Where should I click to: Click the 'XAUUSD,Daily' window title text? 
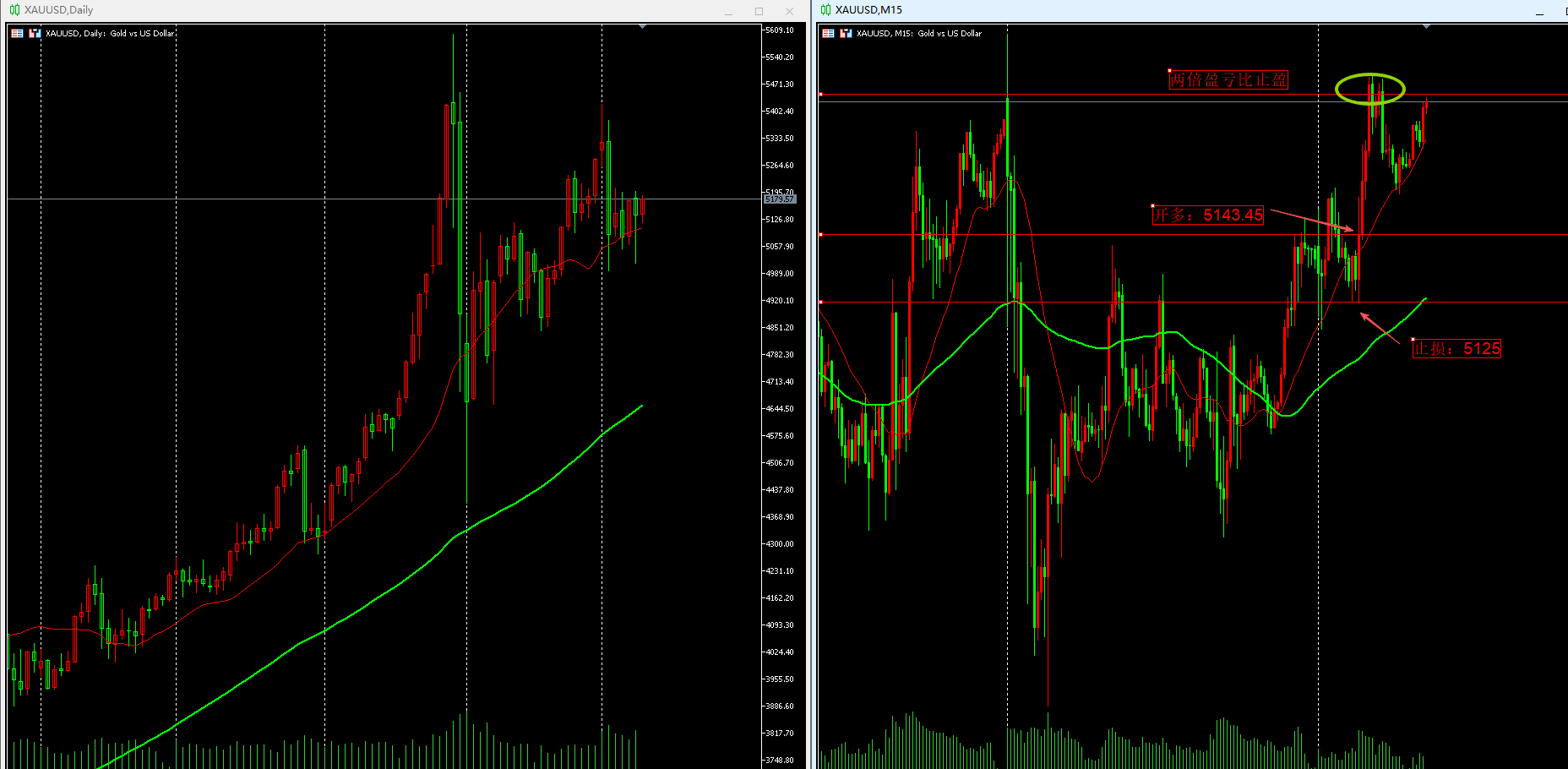pyautogui.click(x=58, y=10)
